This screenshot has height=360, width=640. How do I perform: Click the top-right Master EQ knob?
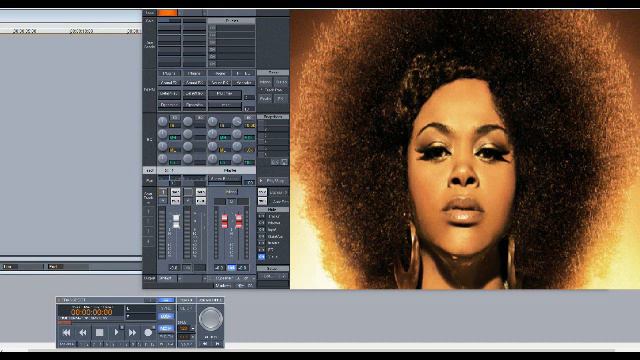click(237, 121)
